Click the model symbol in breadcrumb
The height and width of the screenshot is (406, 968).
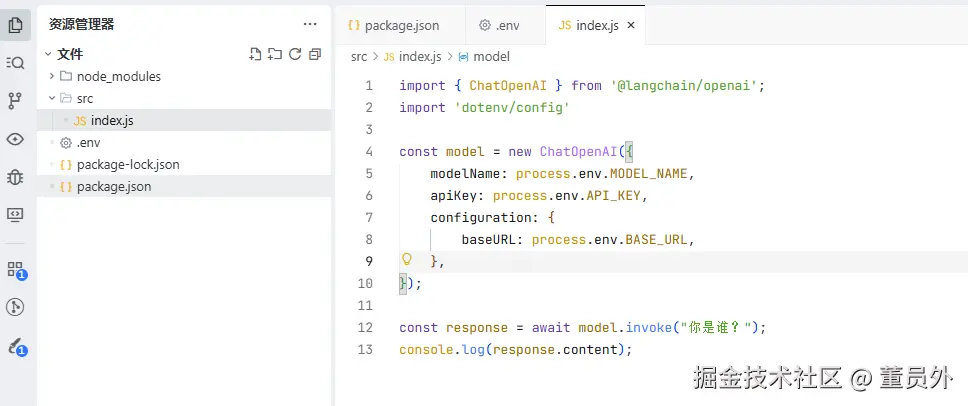(x=491, y=57)
